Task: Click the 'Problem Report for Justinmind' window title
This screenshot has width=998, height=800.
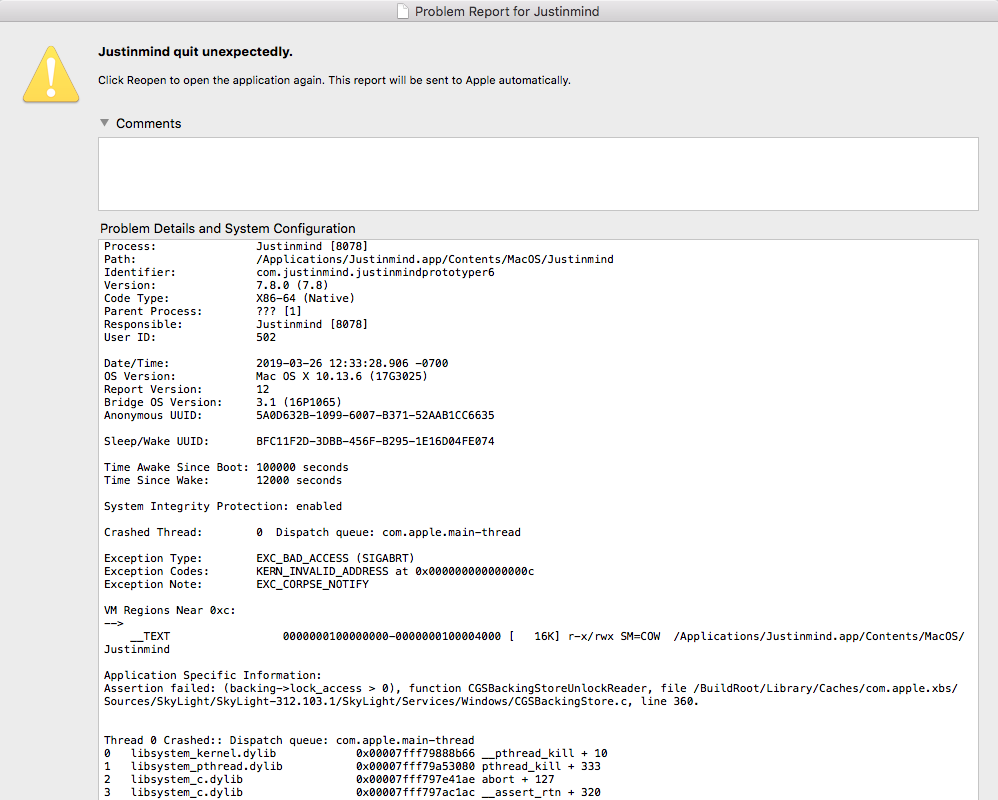Action: [x=507, y=12]
